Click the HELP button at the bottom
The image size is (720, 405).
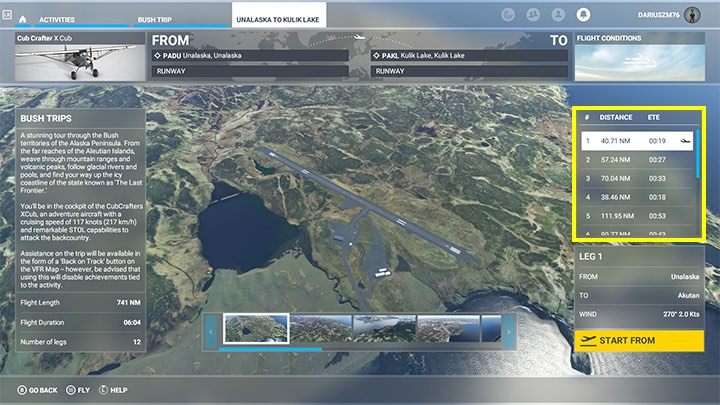coord(113,390)
